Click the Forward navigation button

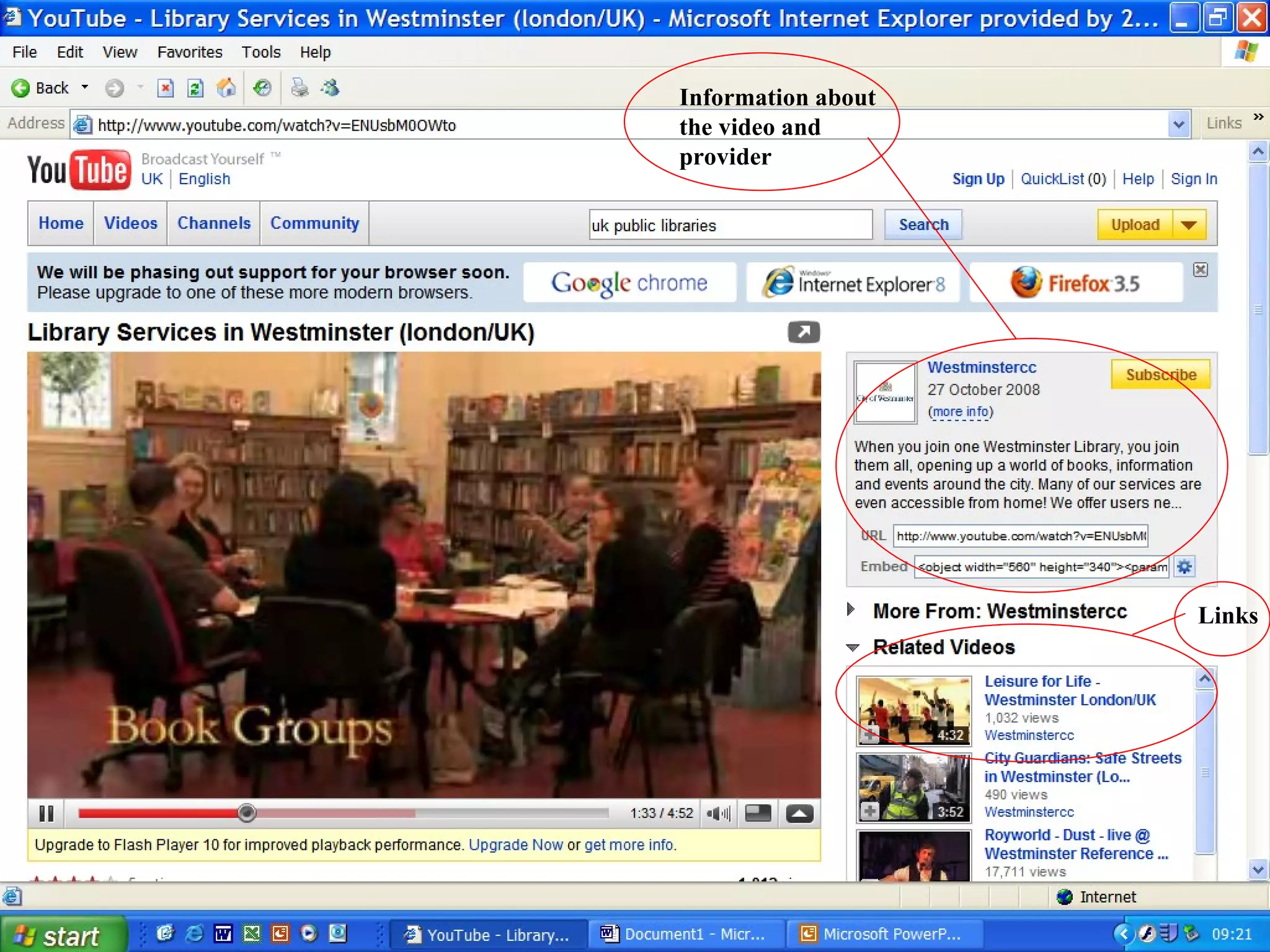114,88
